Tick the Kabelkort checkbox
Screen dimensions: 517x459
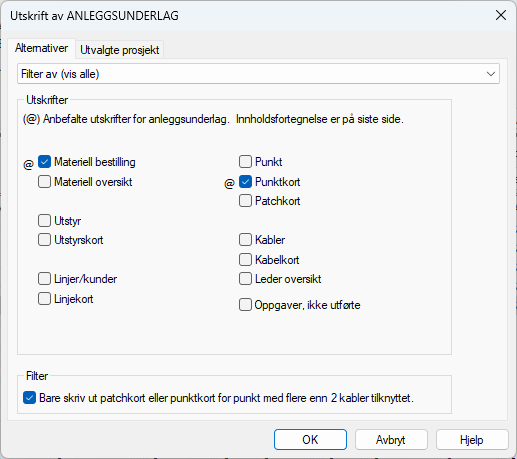[245, 259]
